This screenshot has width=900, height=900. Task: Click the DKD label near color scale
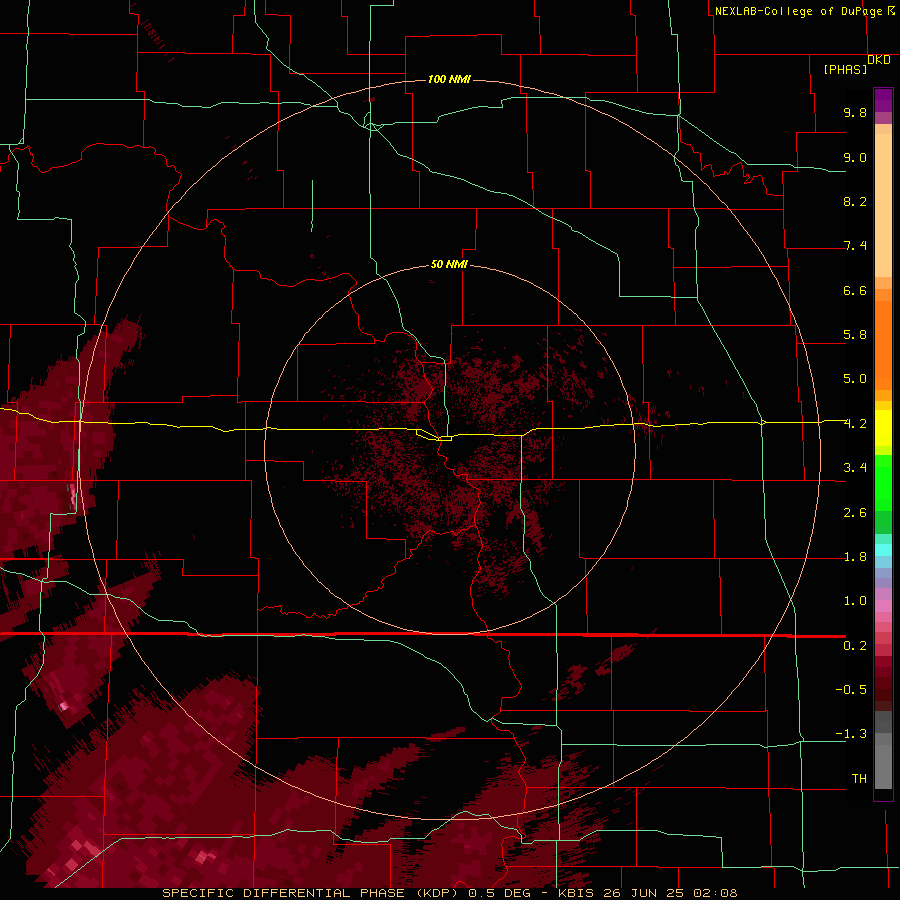tap(878, 60)
